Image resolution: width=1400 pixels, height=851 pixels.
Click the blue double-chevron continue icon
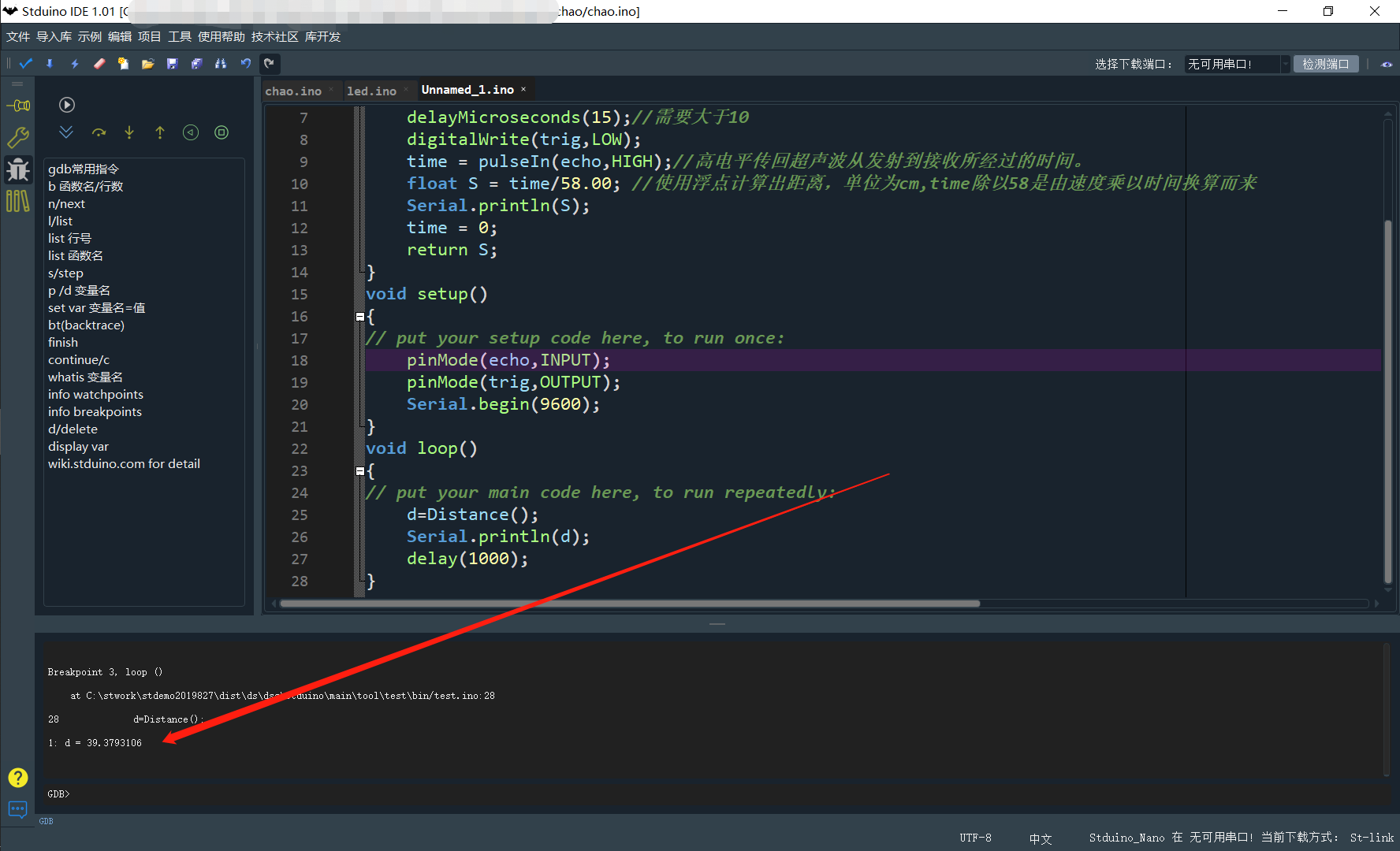(x=66, y=132)
